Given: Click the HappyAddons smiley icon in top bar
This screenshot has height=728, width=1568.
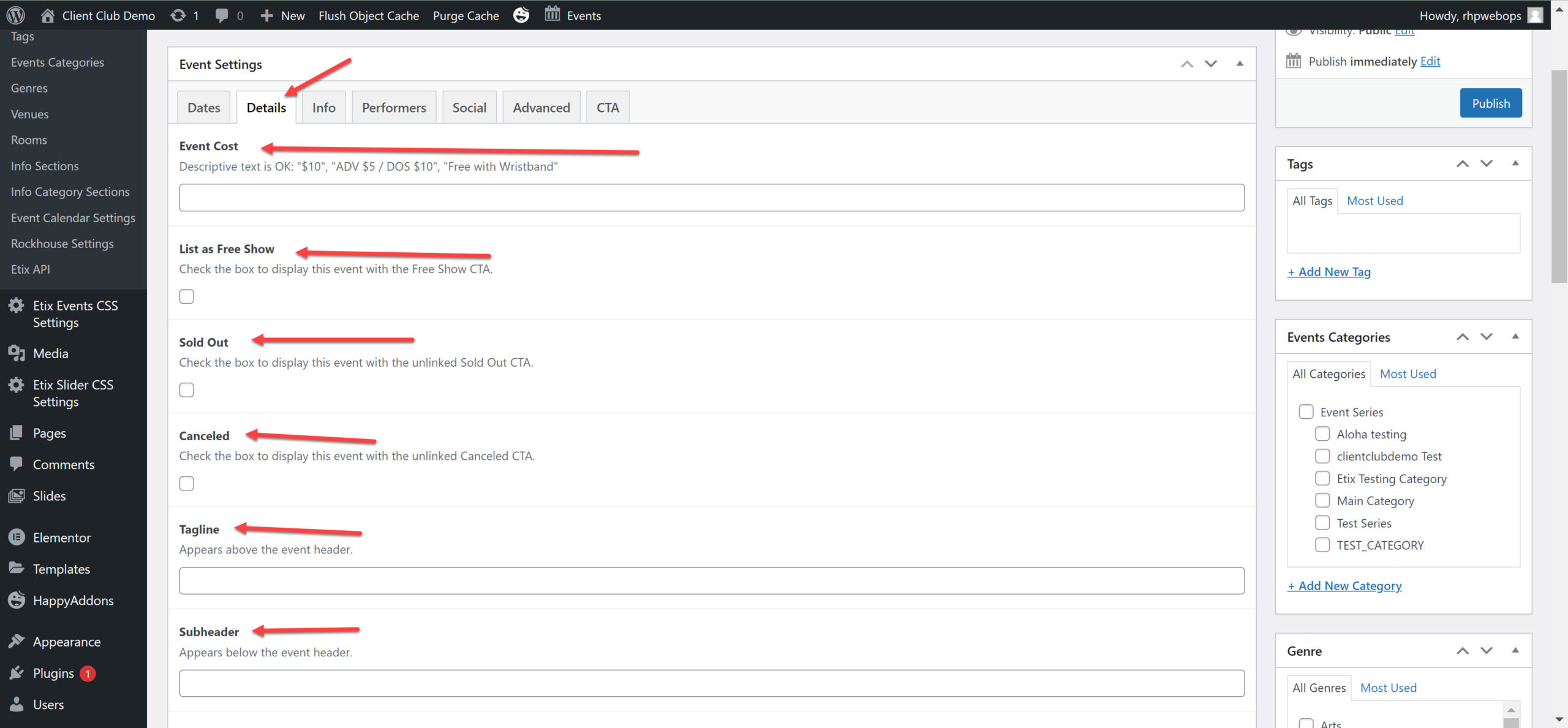Looking at the screenshot, I should coord(521,15).
